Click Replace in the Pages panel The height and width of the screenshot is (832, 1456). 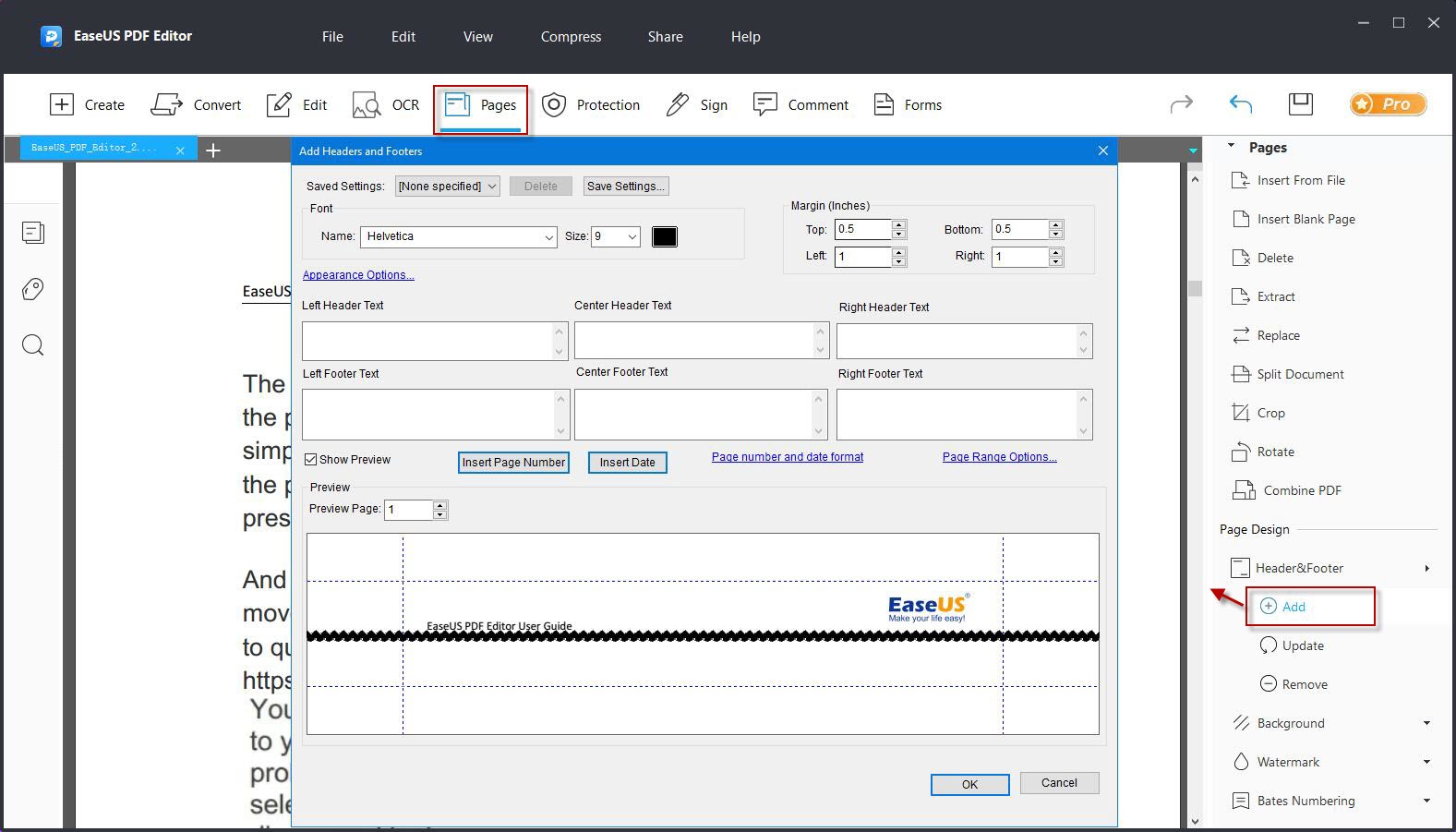pyautogui.click(x=1266, y=335)
